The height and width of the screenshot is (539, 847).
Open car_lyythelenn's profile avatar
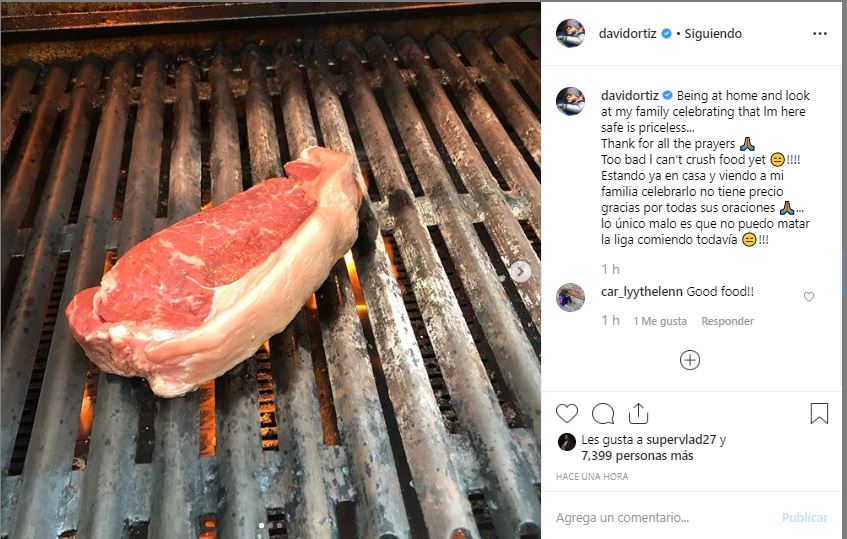(x=570, y=297)
